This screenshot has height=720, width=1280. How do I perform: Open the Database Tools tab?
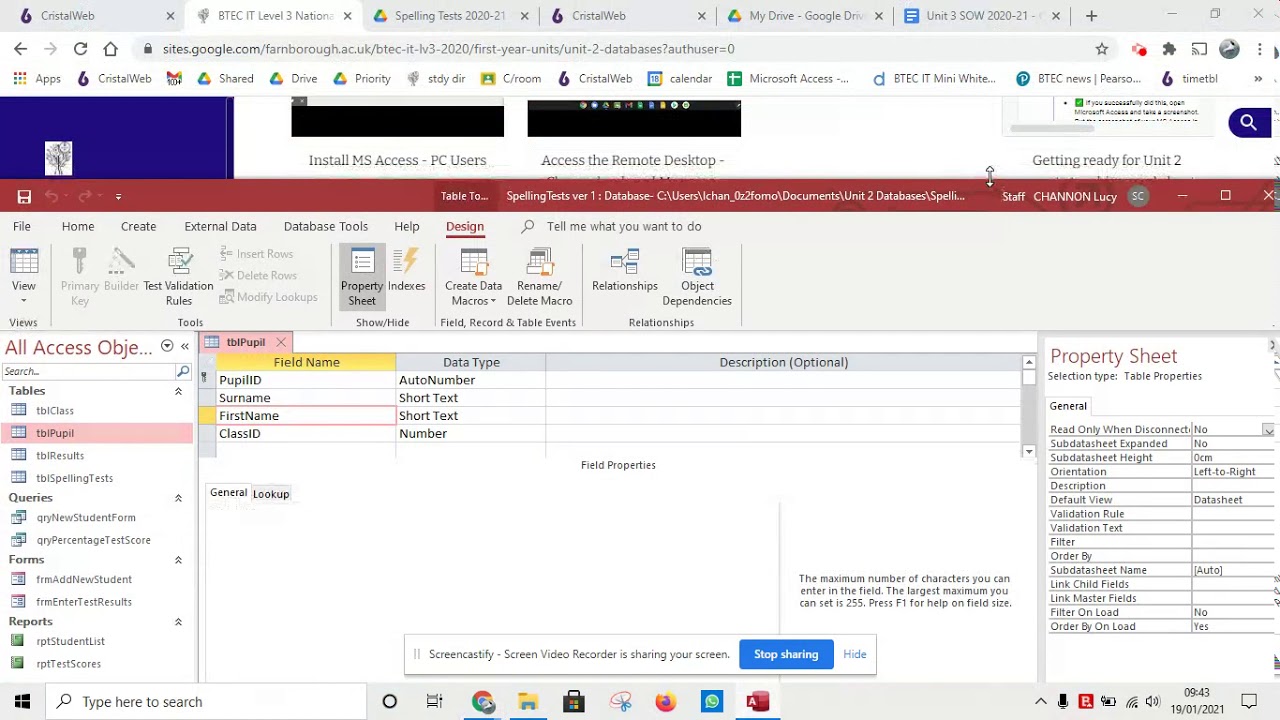click(326, 226)
